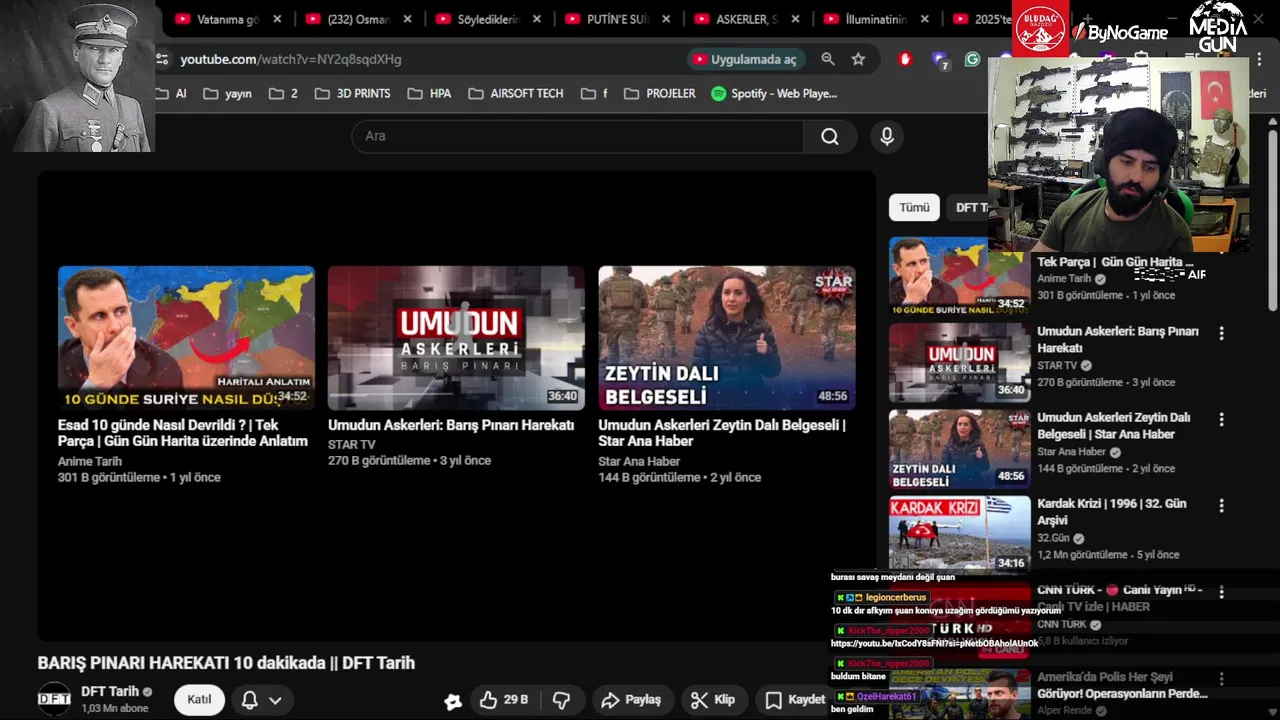Screen dimensions: 1280x720
Task: Like the video showing 29 B
Action: pyautogui.click(x=504, y=700)
